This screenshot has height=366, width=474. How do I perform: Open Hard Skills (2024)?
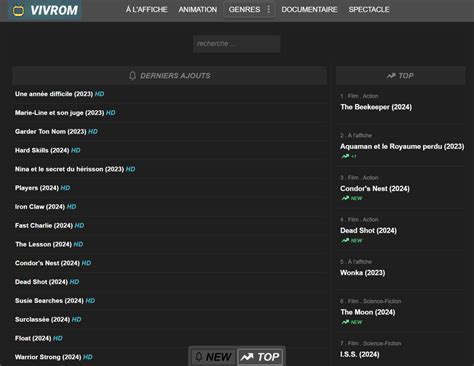coord(42,150)
